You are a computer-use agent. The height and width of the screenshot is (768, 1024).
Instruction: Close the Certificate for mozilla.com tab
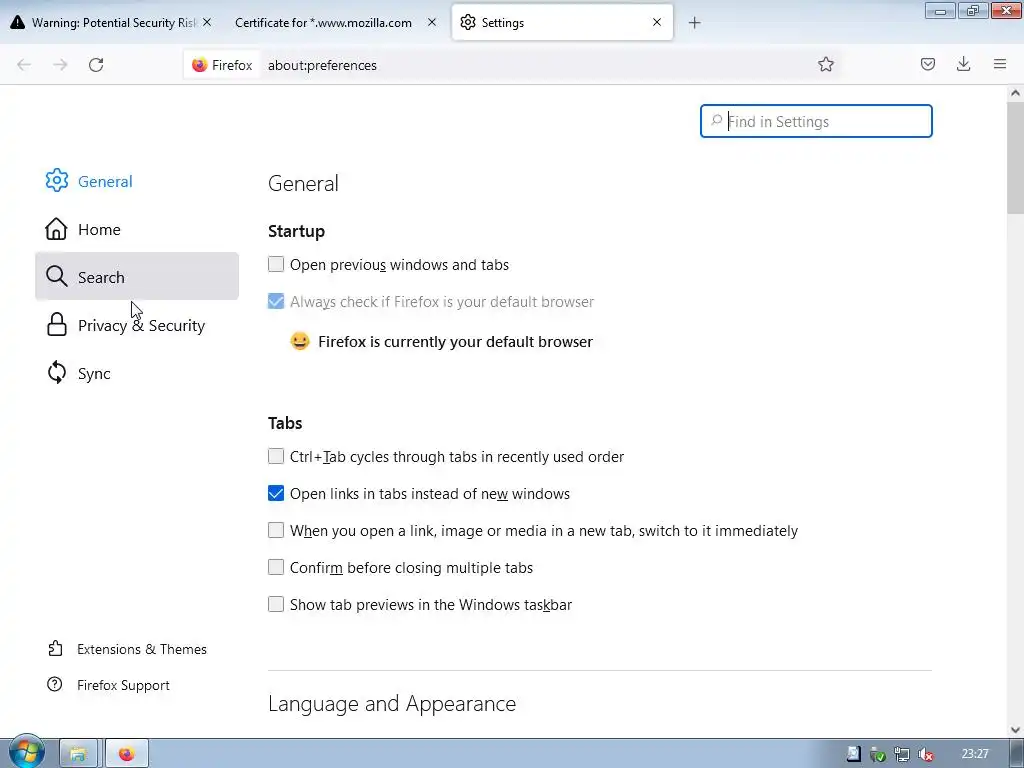coord(432,22)
